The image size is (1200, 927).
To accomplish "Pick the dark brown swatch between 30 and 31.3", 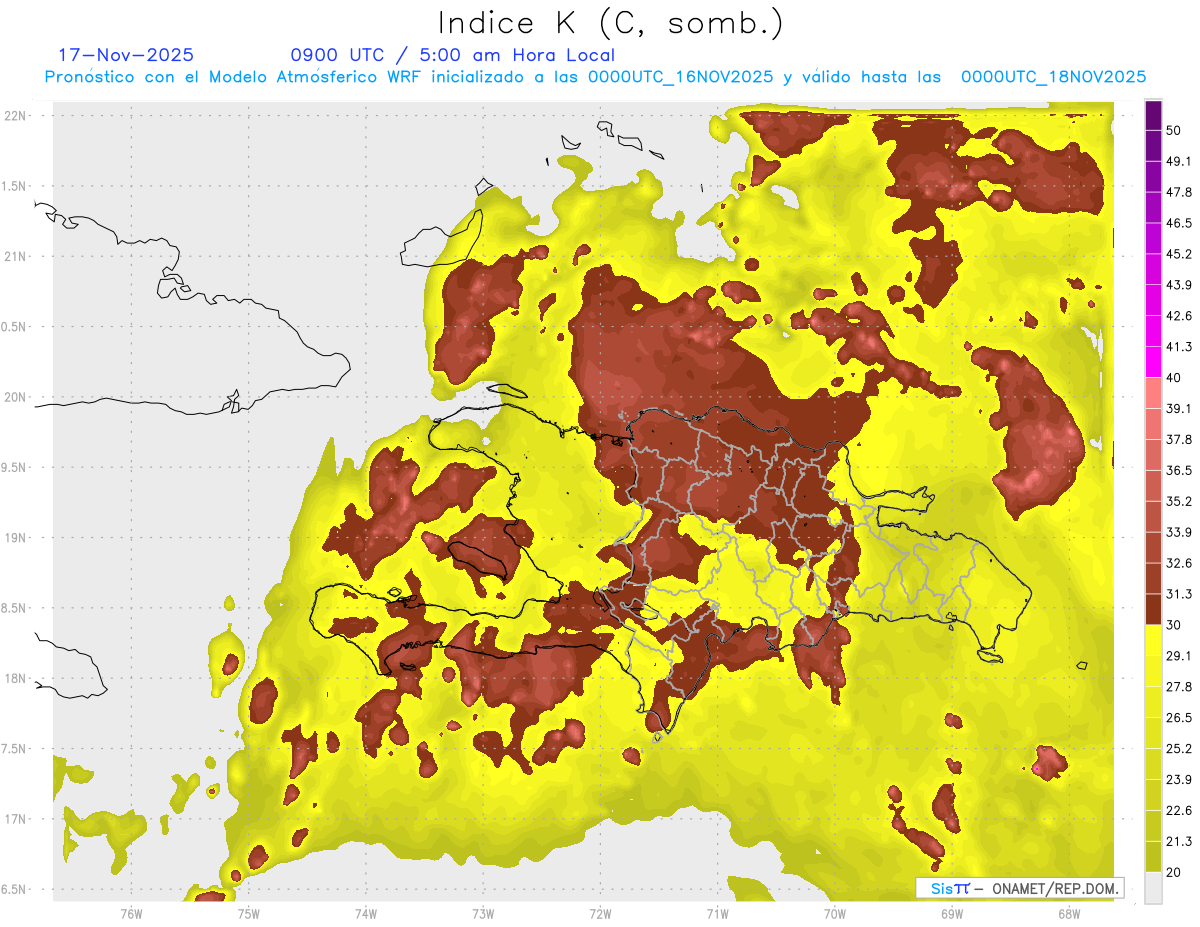I will click(x=1153, y=610).
